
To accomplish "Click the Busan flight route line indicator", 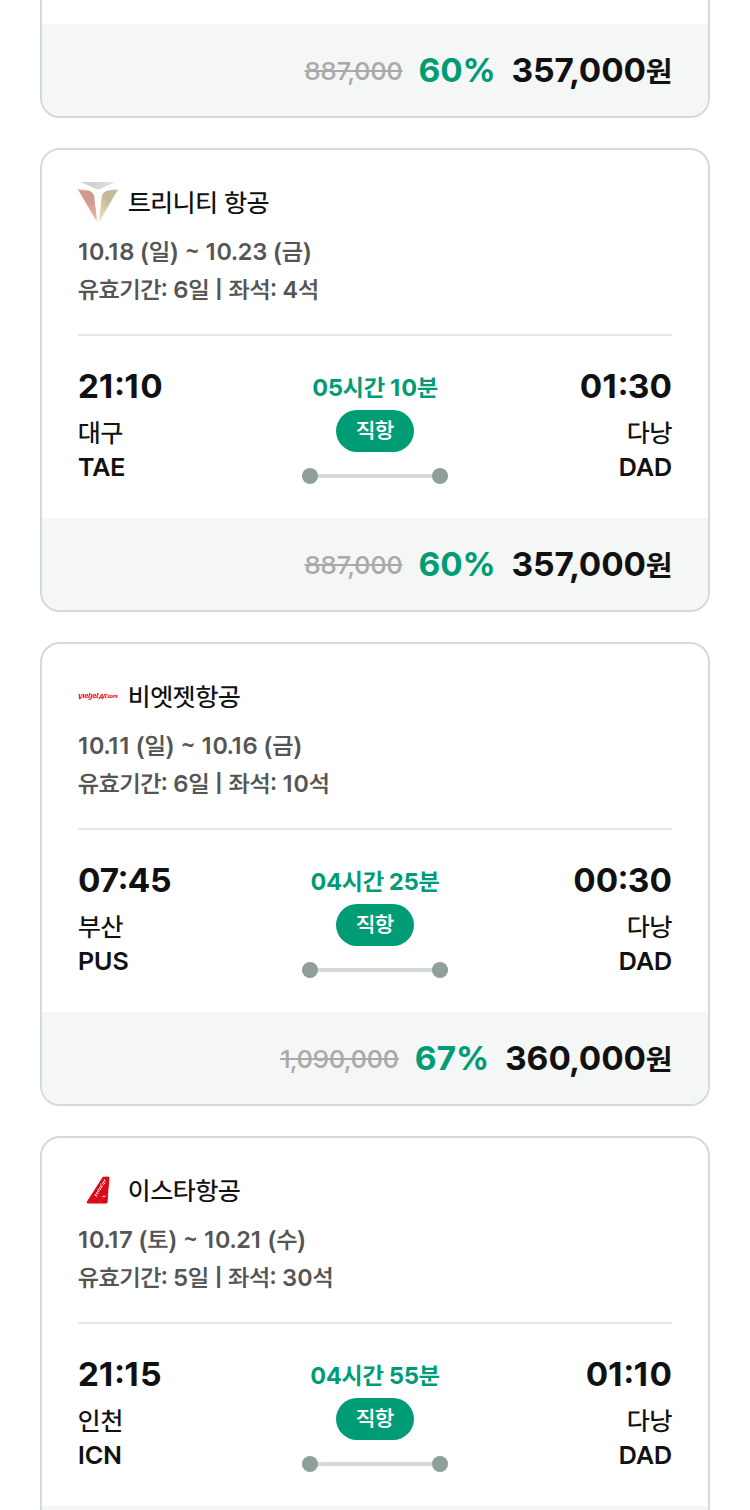I will tap(375, 970).
